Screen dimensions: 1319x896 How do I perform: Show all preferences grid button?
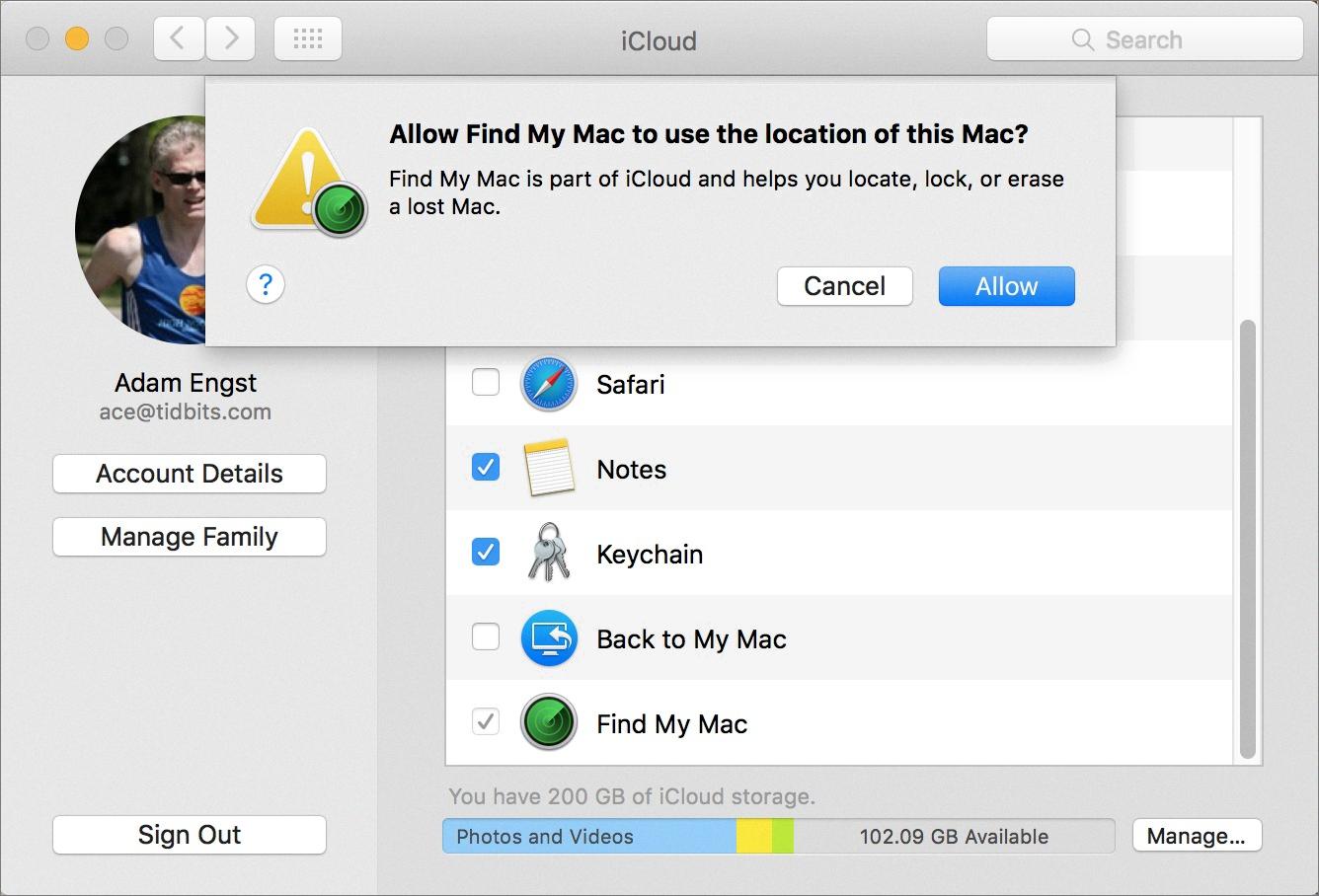[308, 39]
